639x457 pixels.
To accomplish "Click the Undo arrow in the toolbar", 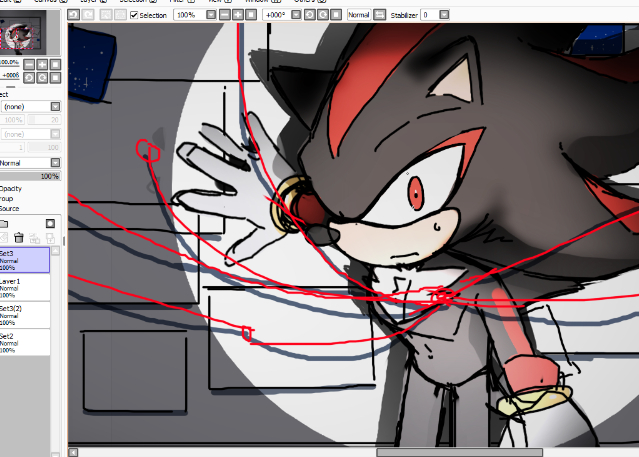I will 74,15.
